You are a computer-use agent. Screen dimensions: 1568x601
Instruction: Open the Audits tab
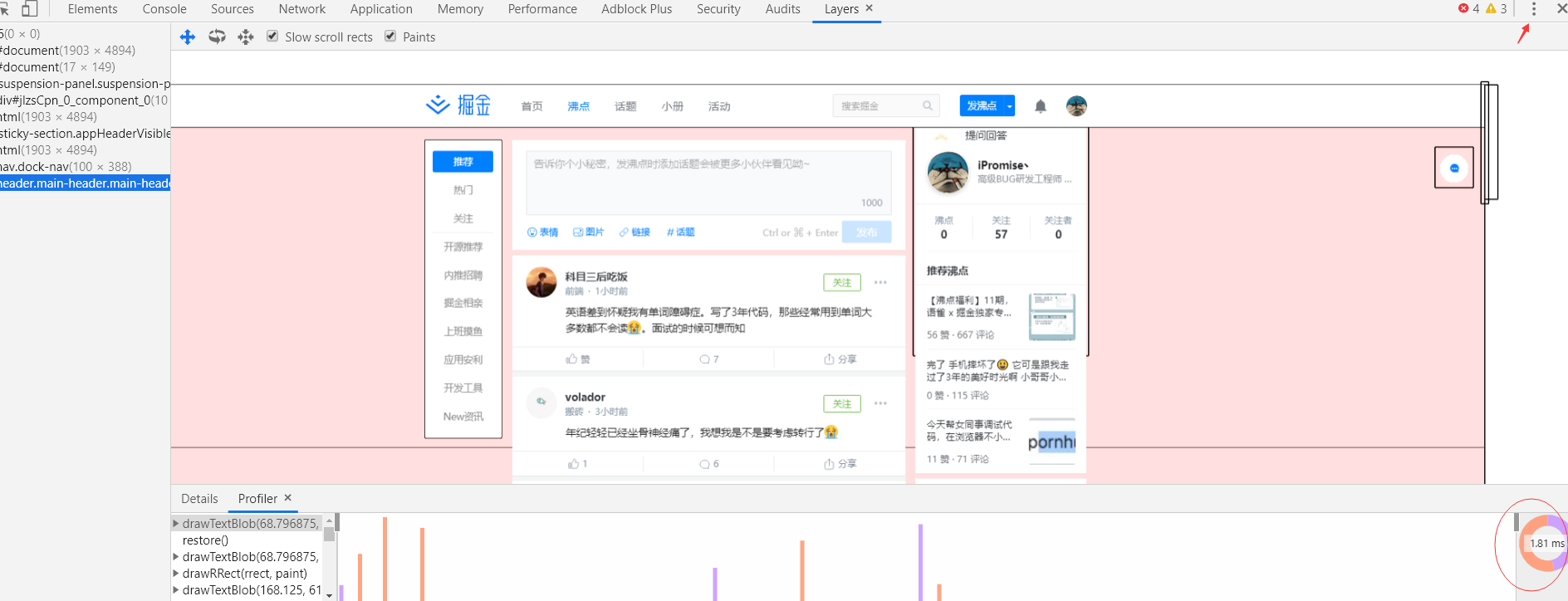click(783, 8)
